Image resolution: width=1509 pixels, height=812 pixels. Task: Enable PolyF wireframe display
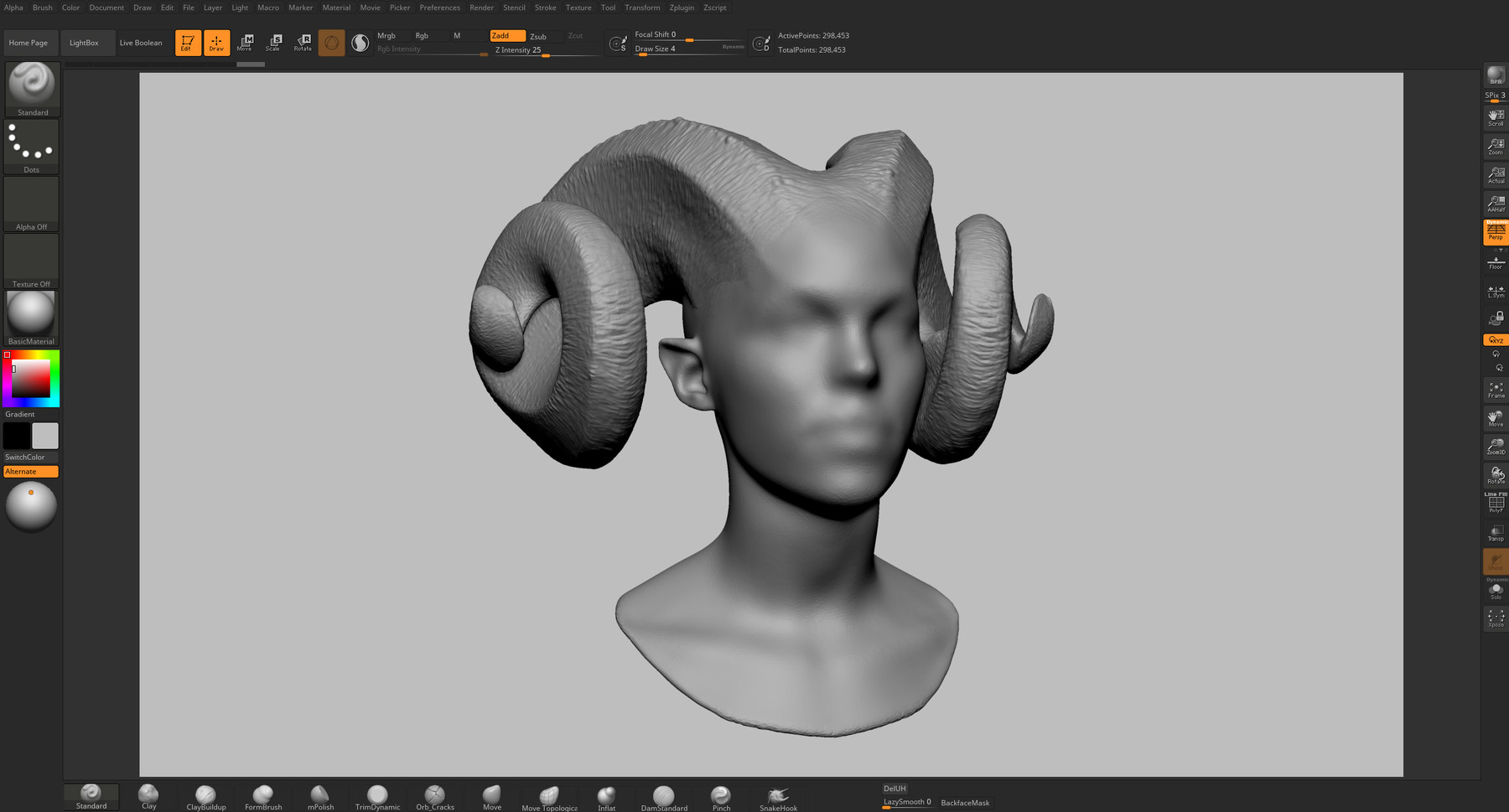1496,504
